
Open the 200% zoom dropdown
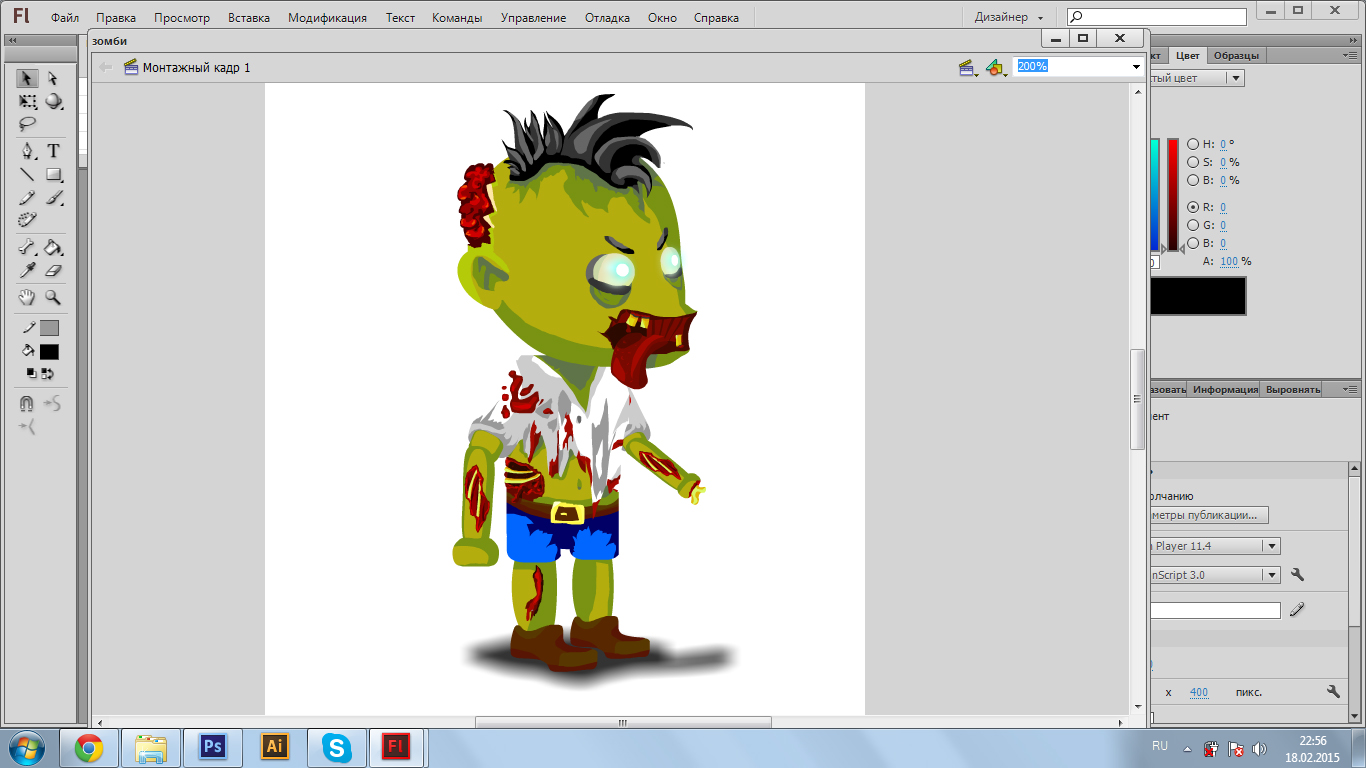(x=1136, y=67)
